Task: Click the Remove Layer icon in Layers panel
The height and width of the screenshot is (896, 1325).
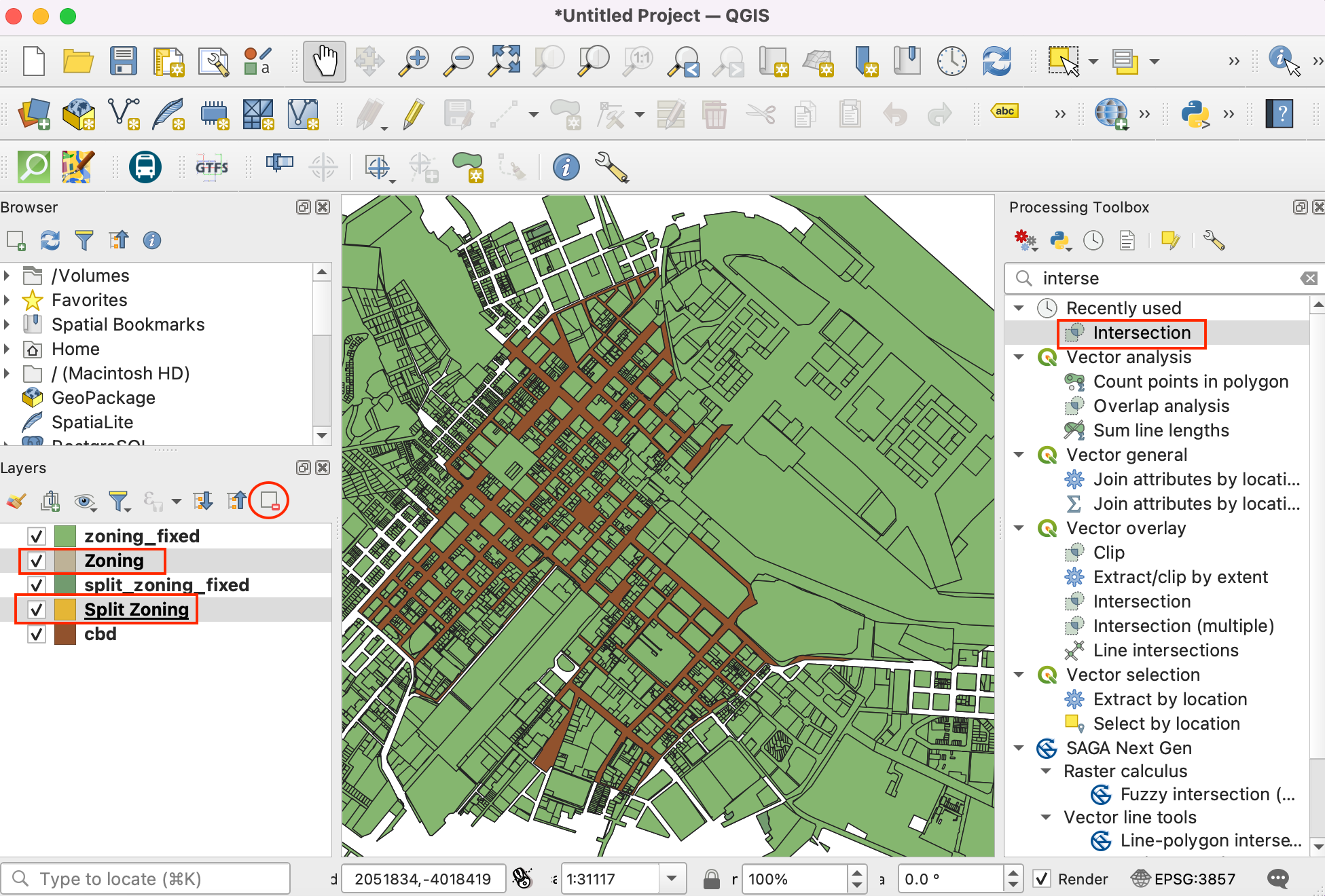Action: (x=269, y=501)
